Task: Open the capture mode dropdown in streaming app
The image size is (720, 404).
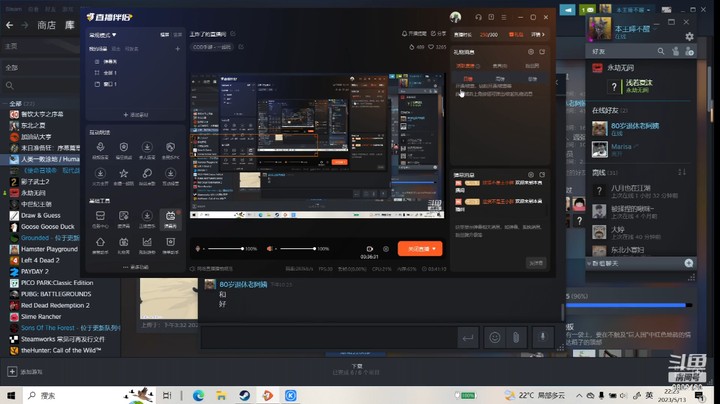Action: [x=102, y=35]
